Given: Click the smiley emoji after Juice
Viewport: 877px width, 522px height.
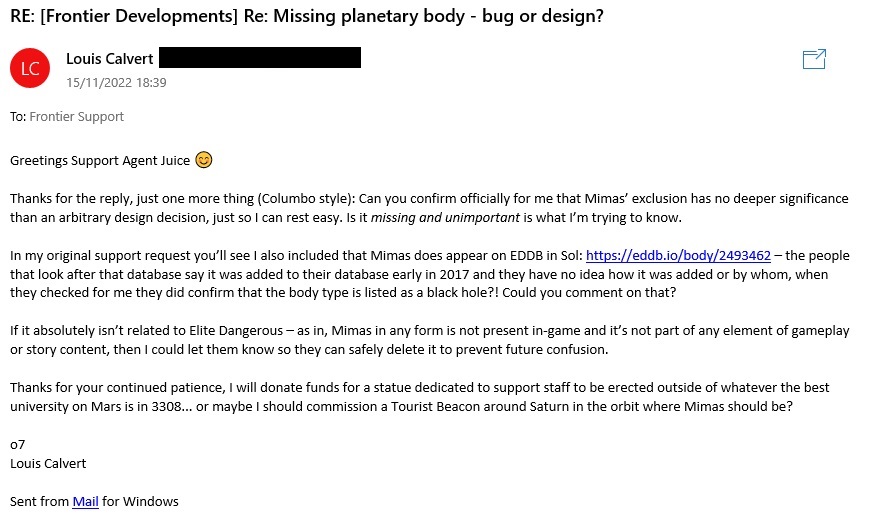Looking at the screenshot, I should tap(204, 160).
